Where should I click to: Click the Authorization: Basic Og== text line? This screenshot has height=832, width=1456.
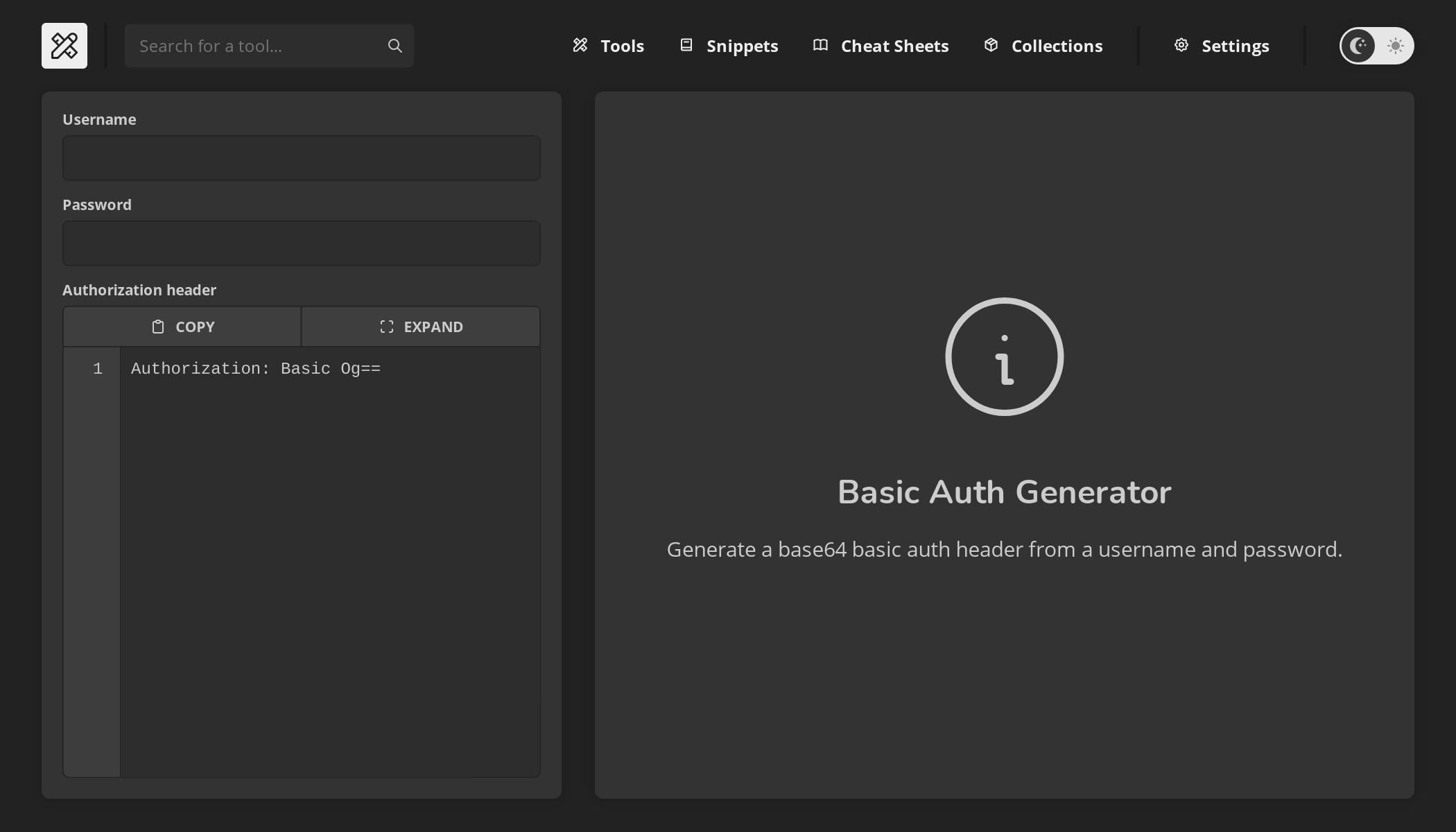(x=256, y=369)
